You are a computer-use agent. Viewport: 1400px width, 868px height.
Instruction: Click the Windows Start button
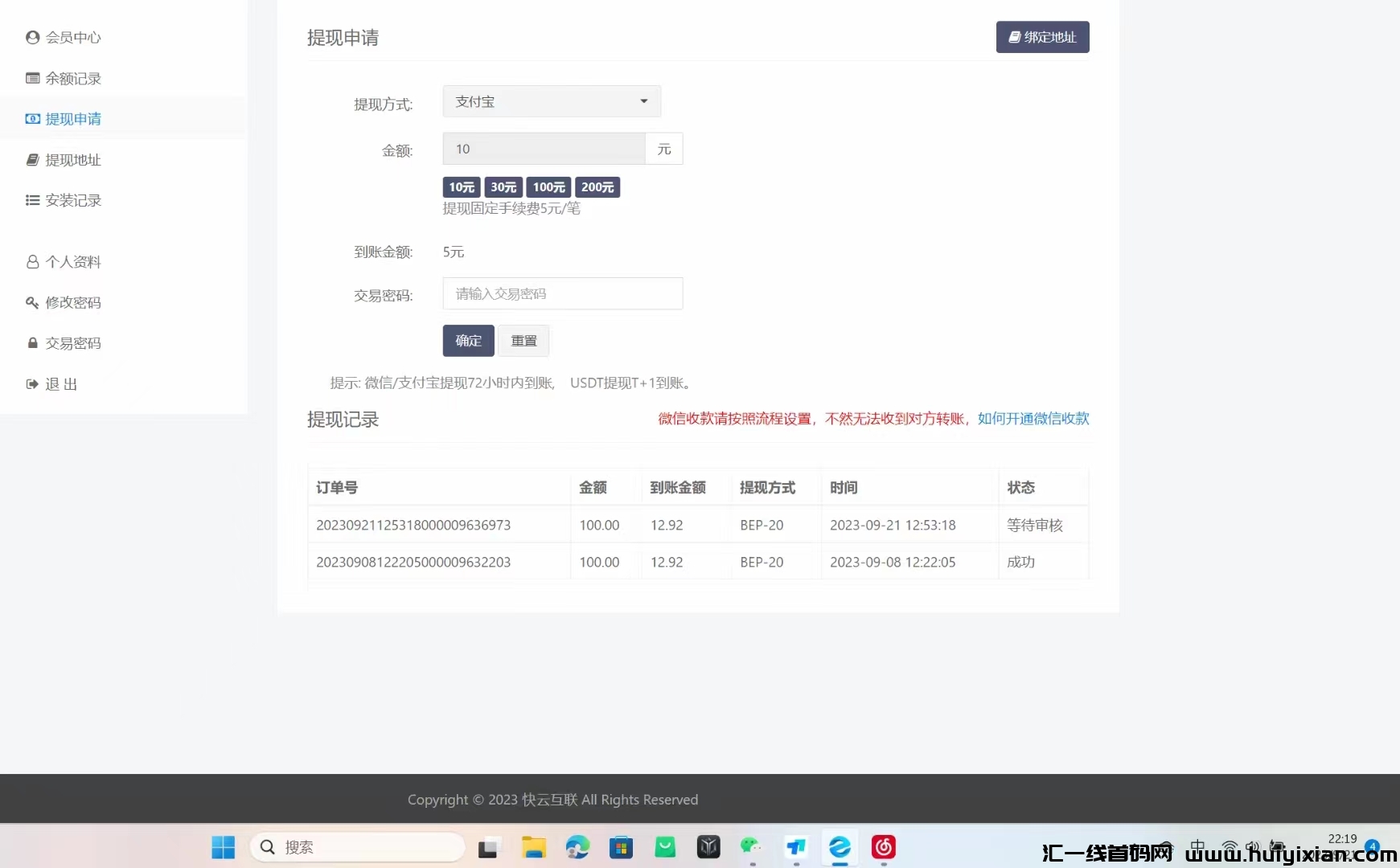pos(223,847)
